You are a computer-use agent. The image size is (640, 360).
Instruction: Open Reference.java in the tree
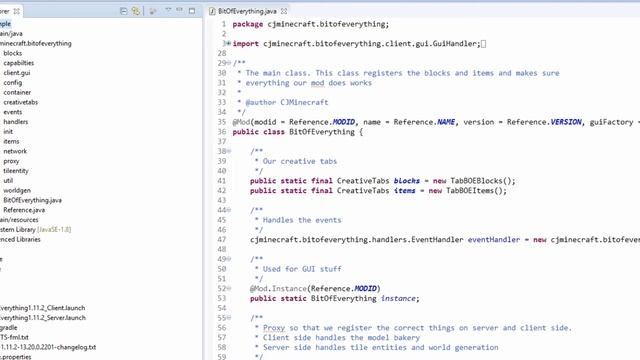coord(24,210)
